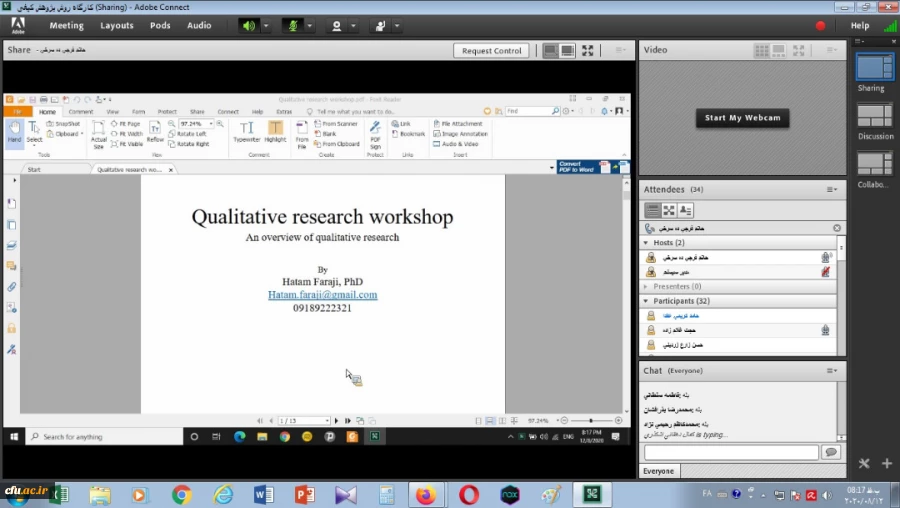Select the Everyone chat tab
Screen dimensions: 900x508
pyautogui.click(x=658, y=471)
